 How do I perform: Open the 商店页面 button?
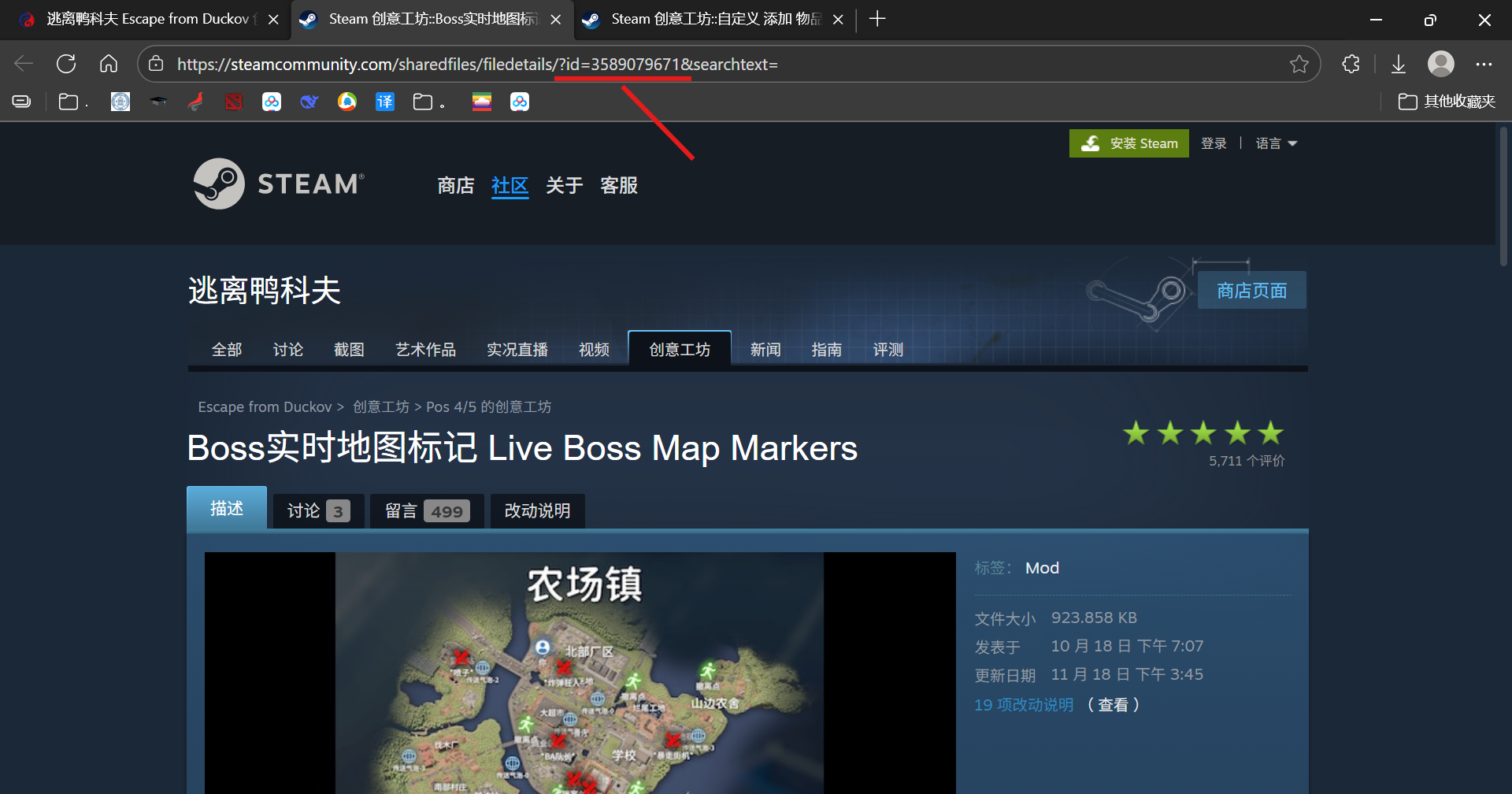(1251, 291)
